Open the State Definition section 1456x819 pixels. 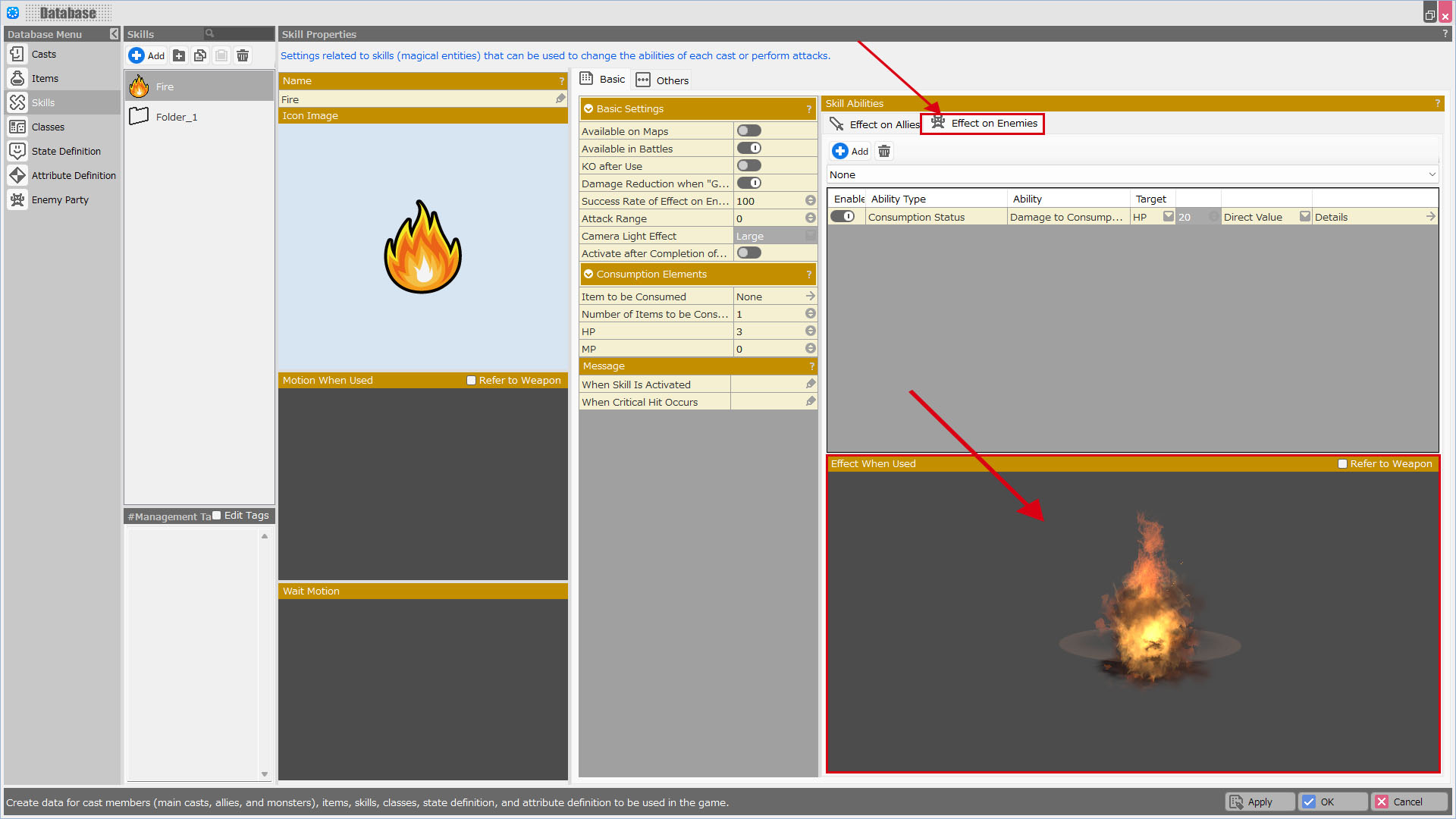[x=62, y=151]
